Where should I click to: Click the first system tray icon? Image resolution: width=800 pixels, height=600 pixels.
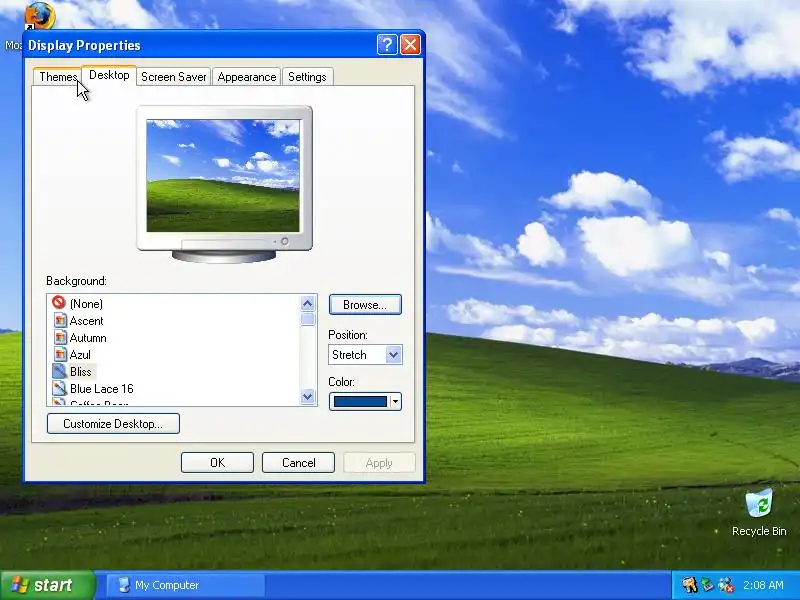[x=689, y=585]
